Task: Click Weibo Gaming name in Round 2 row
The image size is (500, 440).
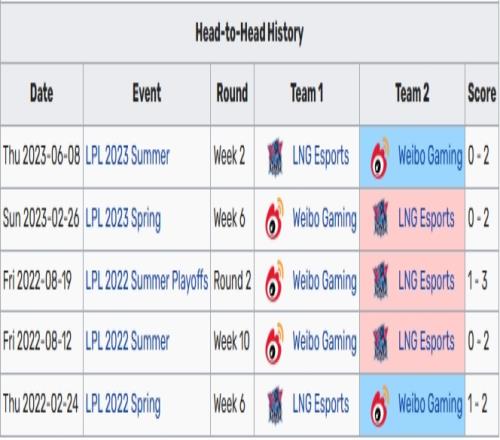Action: pyautogui.click(x=324, y=281)
